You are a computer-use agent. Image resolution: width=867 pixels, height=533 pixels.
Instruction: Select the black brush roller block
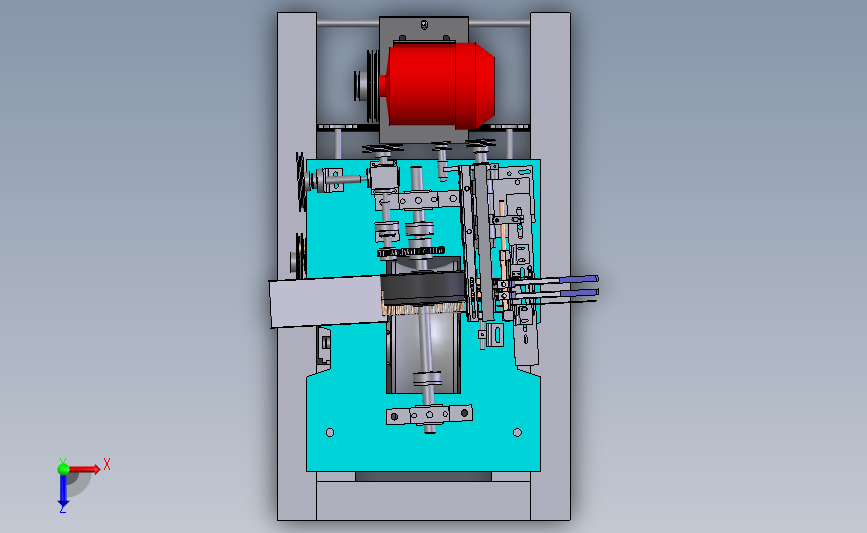click(424, 289)
